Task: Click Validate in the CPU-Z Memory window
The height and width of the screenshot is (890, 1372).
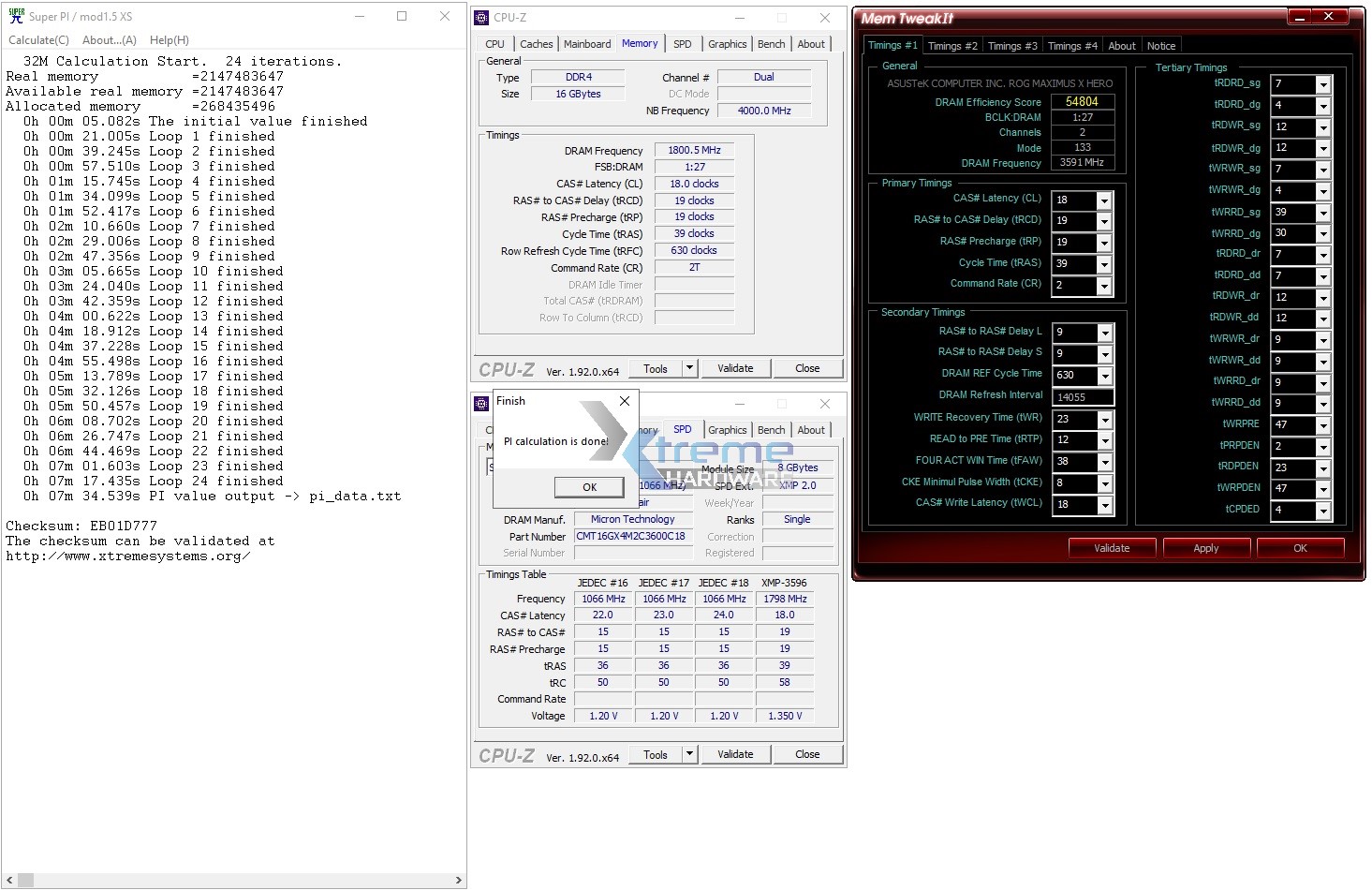Action: [736, 367]
